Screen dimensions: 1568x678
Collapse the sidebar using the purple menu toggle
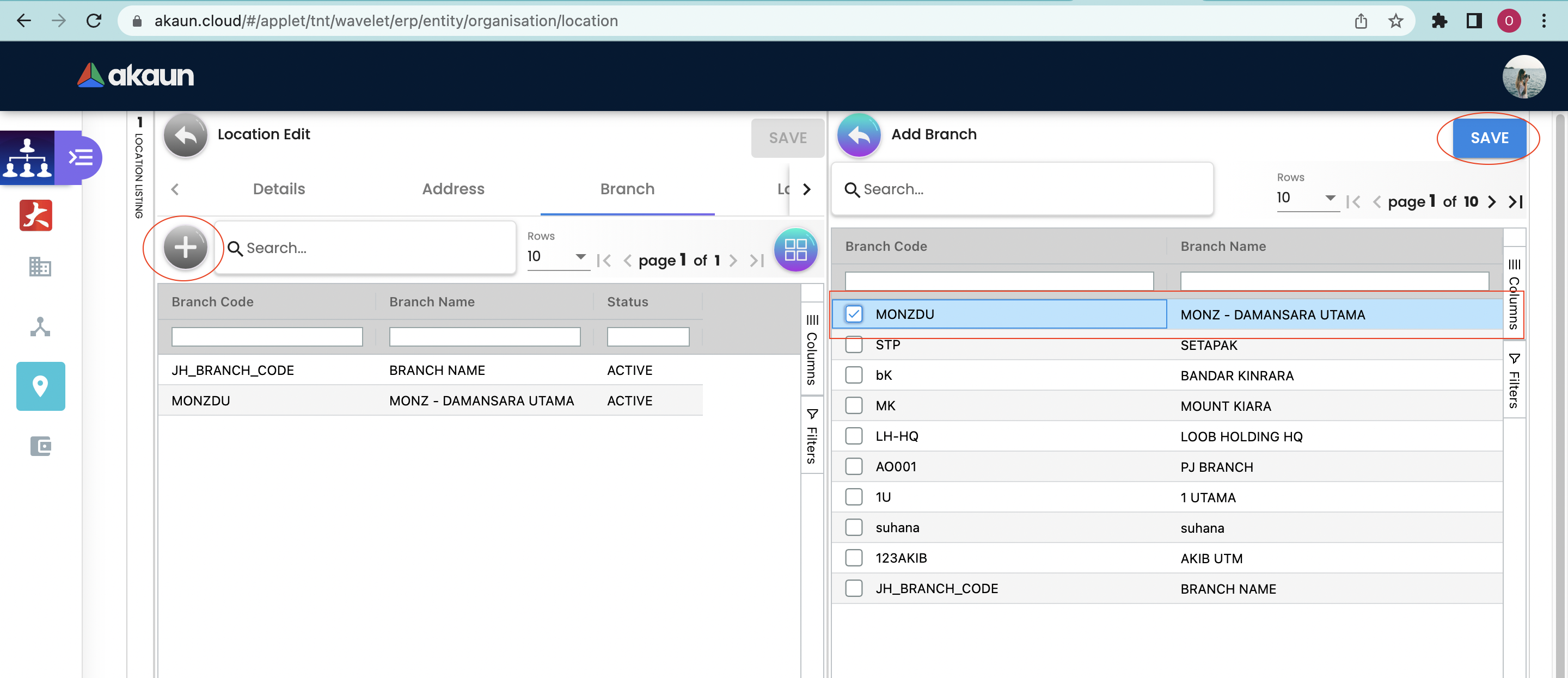point(79,158)
